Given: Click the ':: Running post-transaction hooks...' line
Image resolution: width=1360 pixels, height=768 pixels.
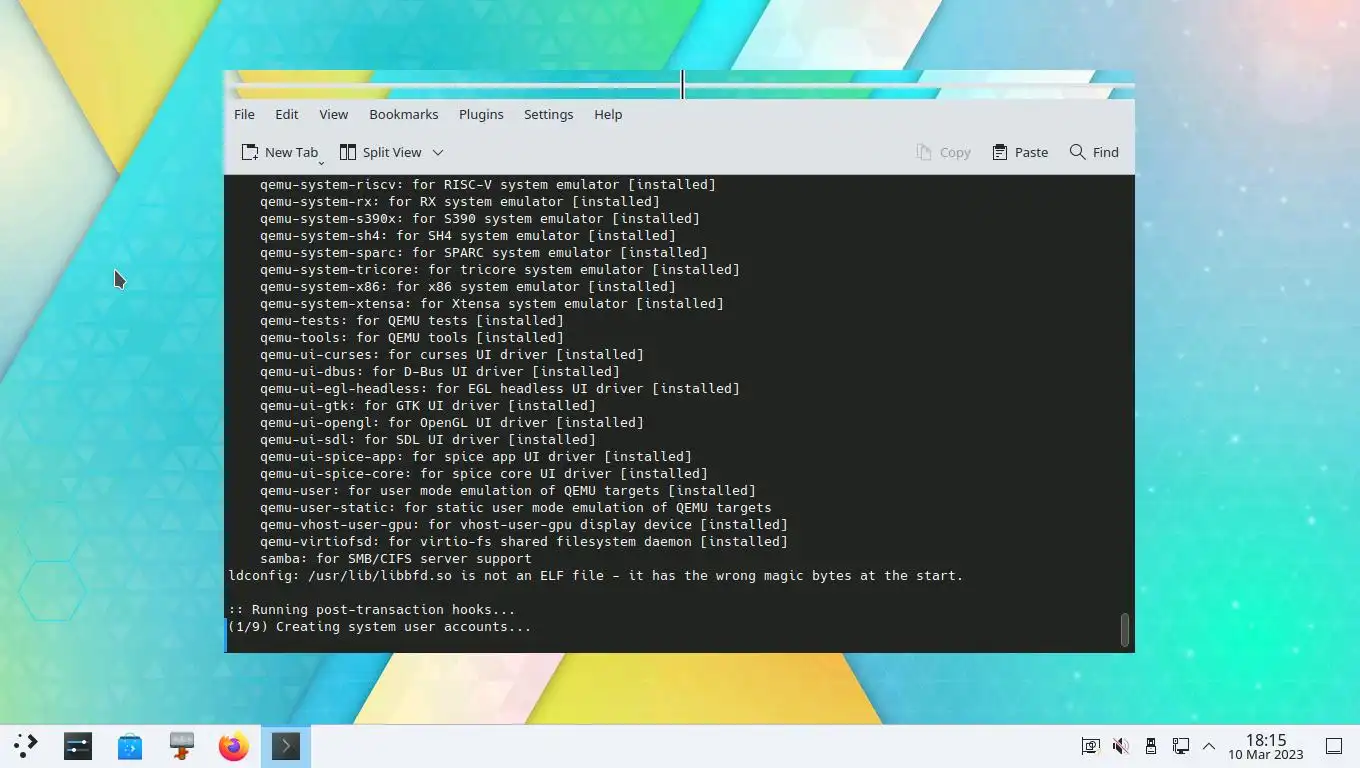Looking at the screenshot, I should (372, 610).
